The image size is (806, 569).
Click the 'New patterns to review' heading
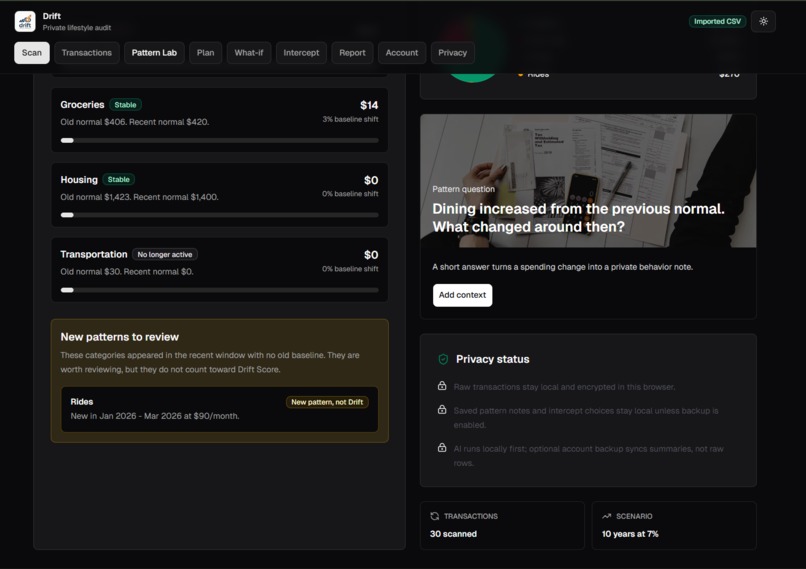(x=120, y=337)
